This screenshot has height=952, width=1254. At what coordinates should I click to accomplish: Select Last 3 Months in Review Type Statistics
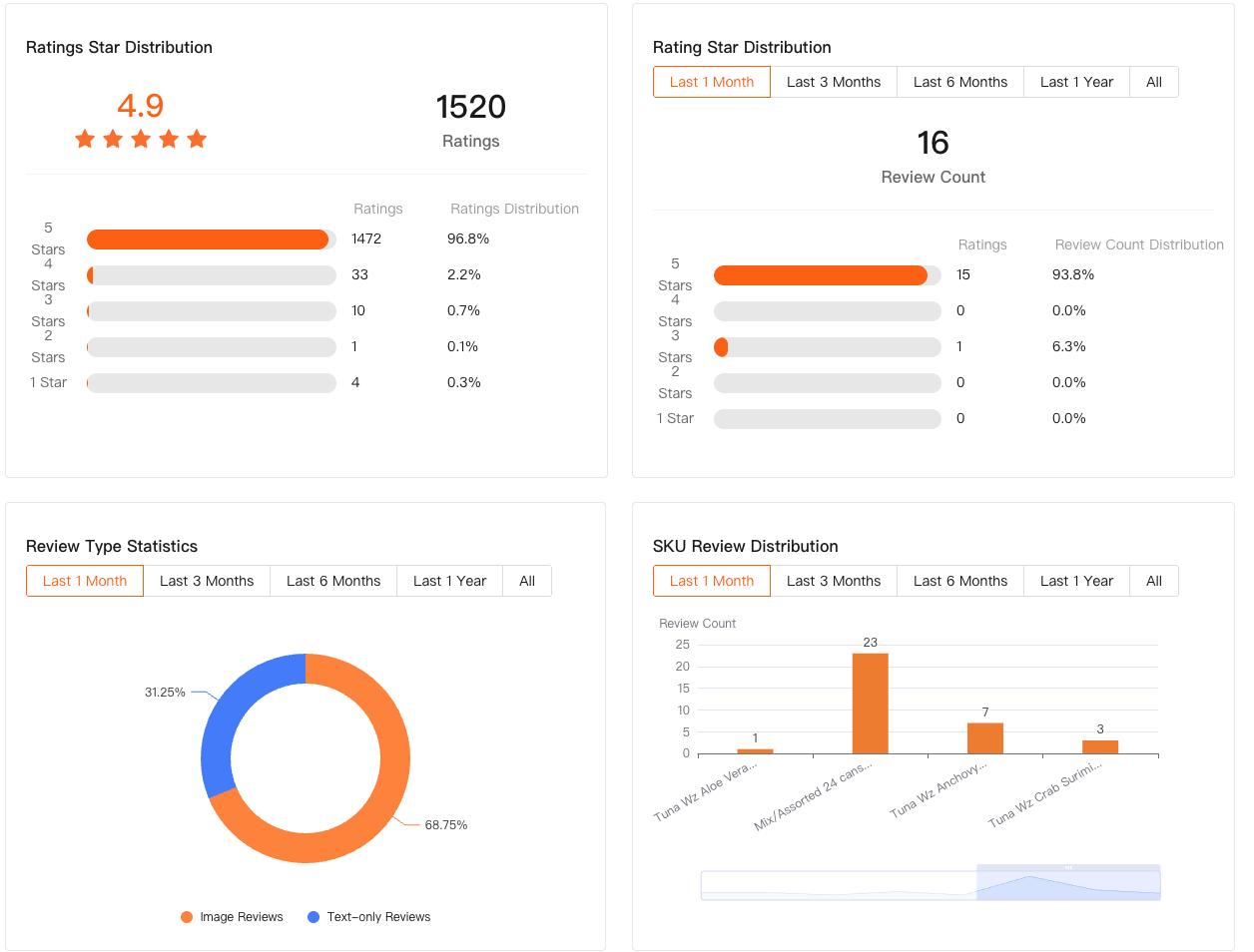[x=207, y=581]
